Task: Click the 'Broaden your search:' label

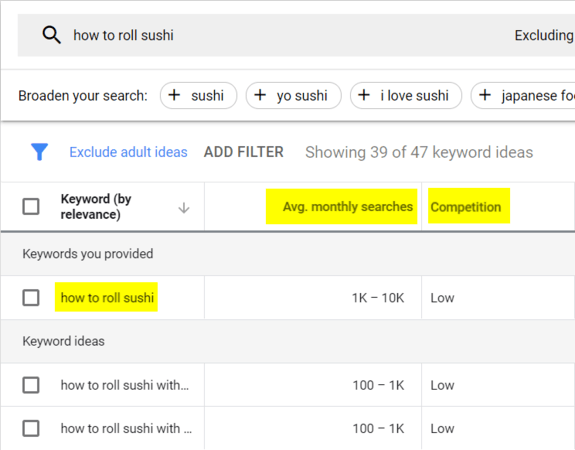Action: tap(83, 96)
